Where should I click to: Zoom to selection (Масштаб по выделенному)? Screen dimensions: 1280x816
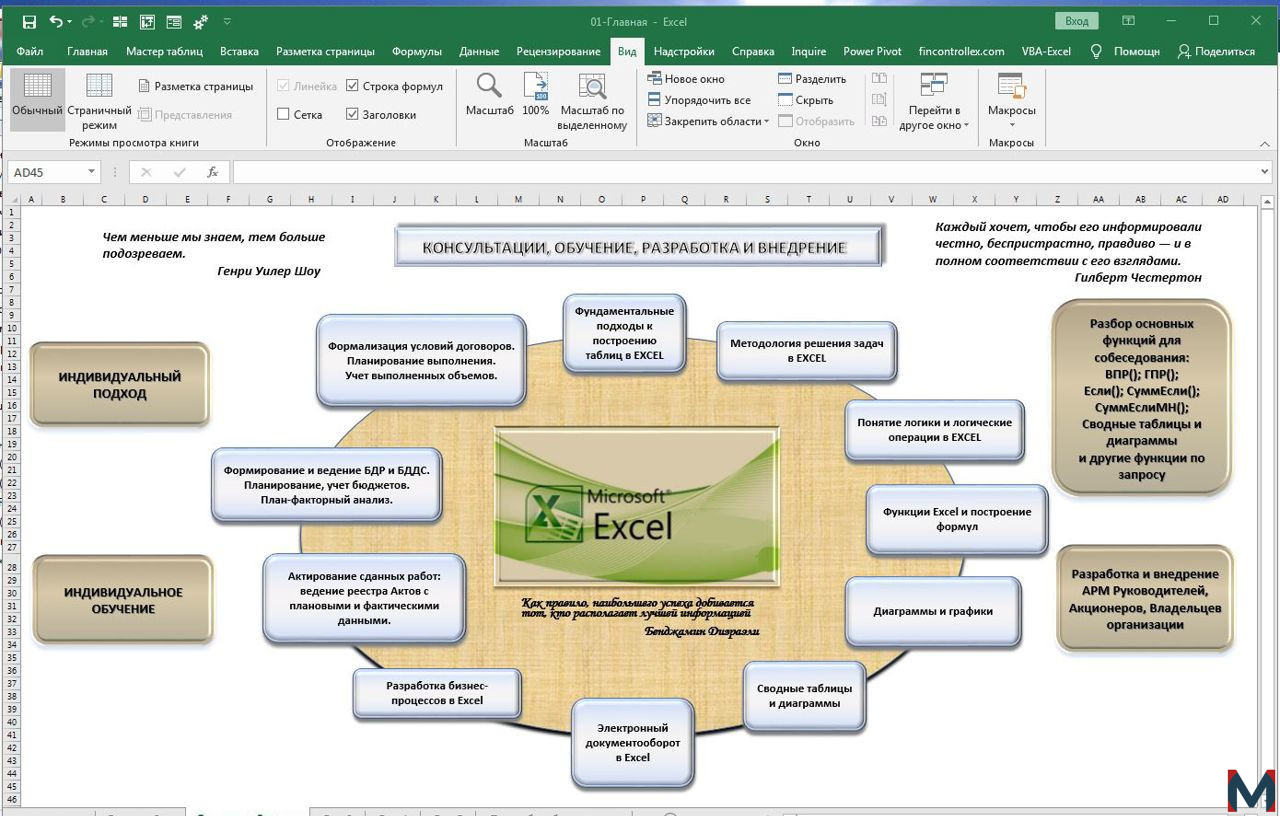pos(592,102)
